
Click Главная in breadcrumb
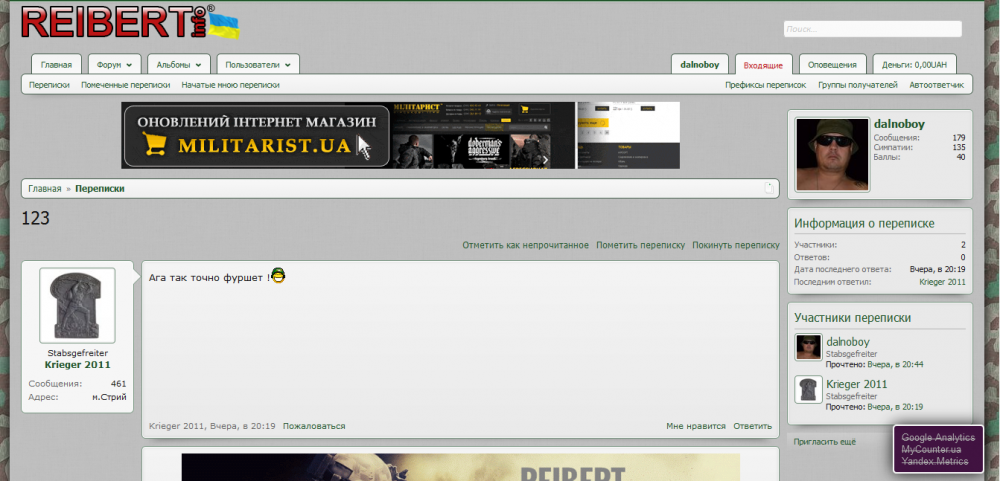tap(45, 188)
